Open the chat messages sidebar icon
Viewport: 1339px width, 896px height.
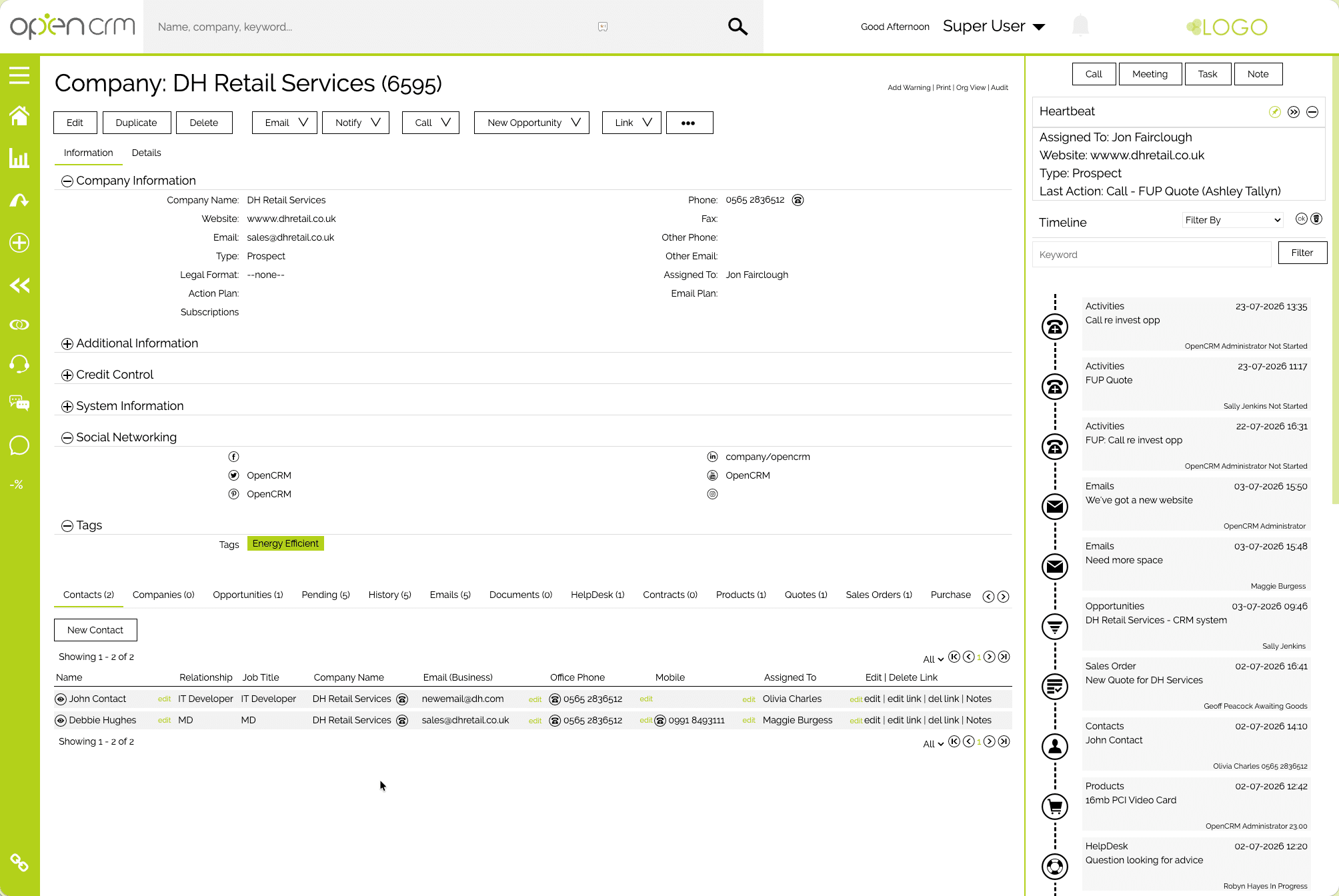[19, 403]
